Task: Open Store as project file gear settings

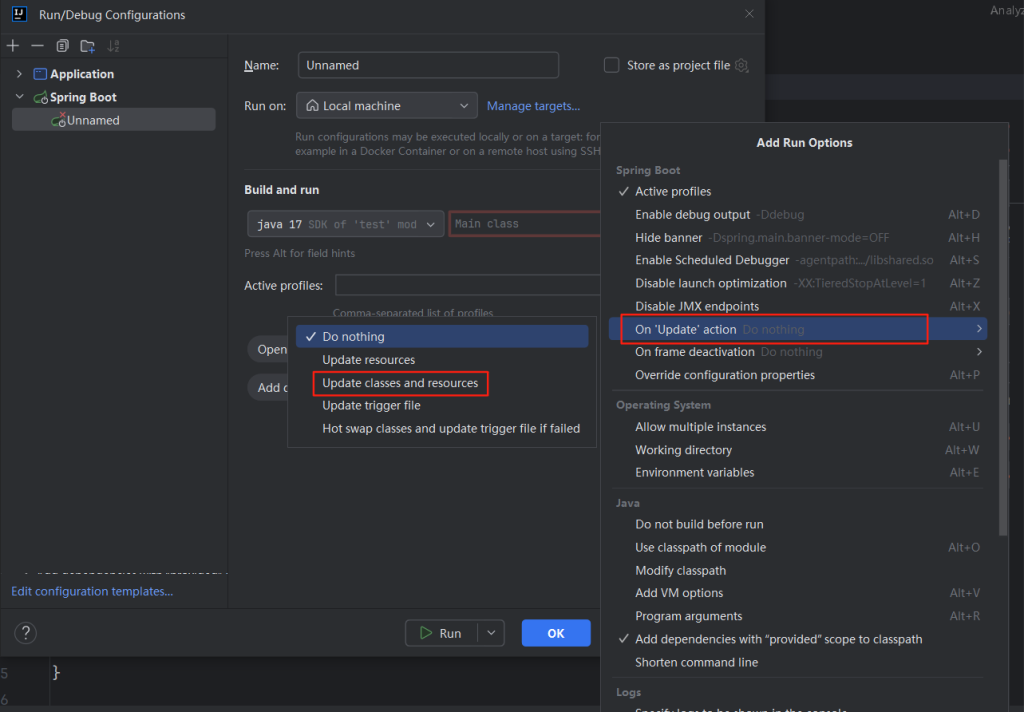Action: coord(741,65)
